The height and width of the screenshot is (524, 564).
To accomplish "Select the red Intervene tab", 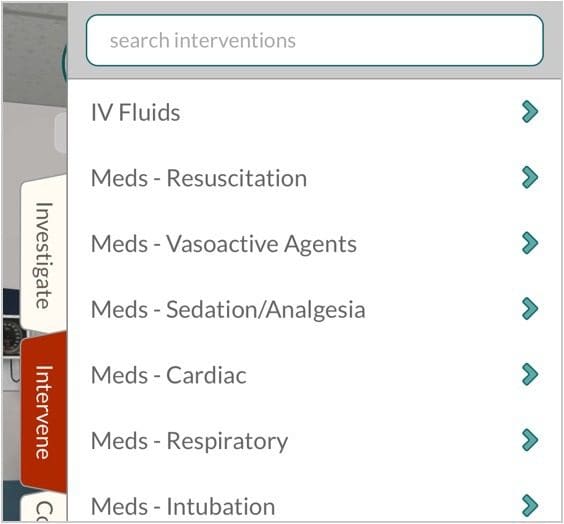I will click(44, 412).
